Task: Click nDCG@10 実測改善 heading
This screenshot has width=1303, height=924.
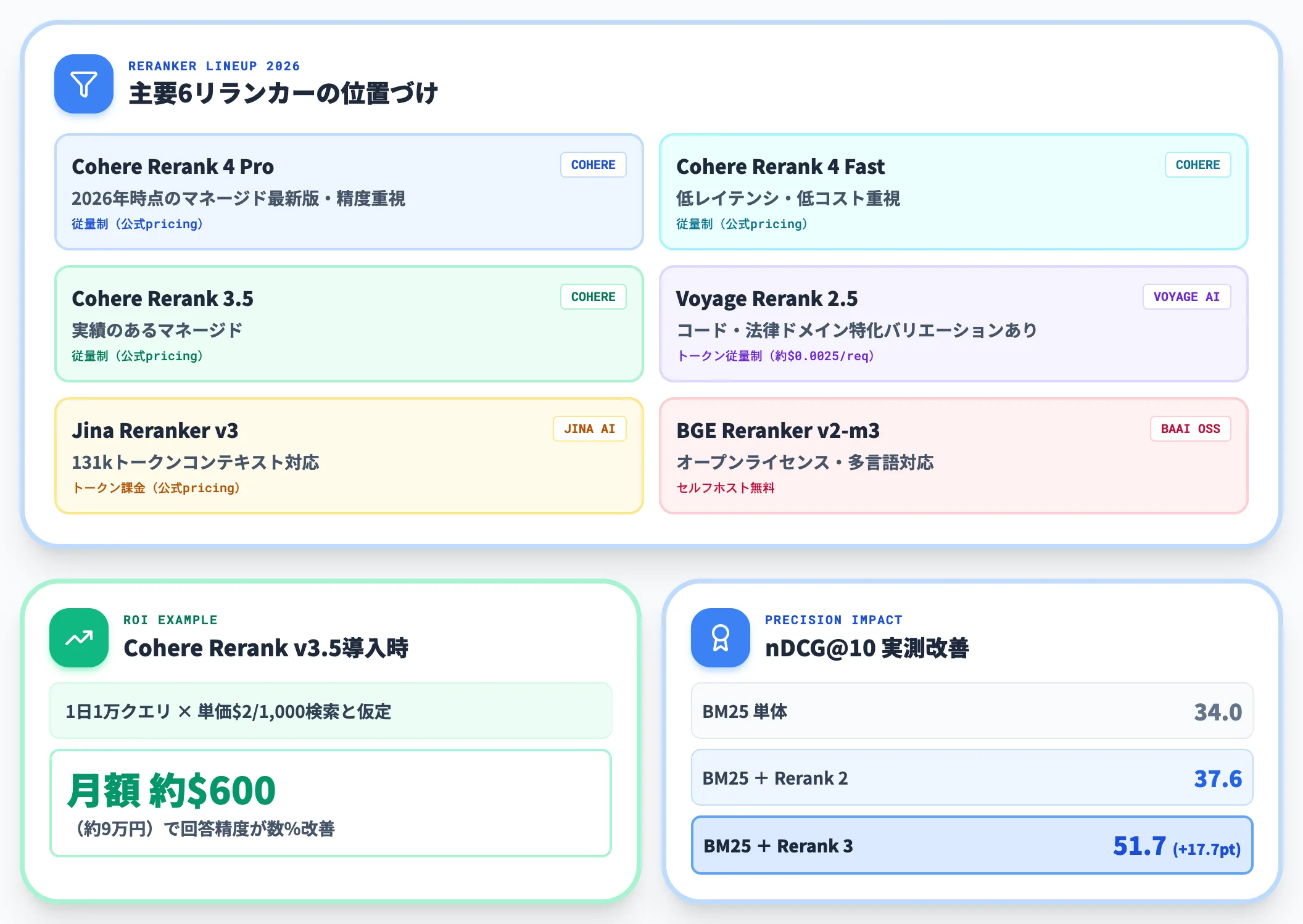Action: (x=867, y=648)
